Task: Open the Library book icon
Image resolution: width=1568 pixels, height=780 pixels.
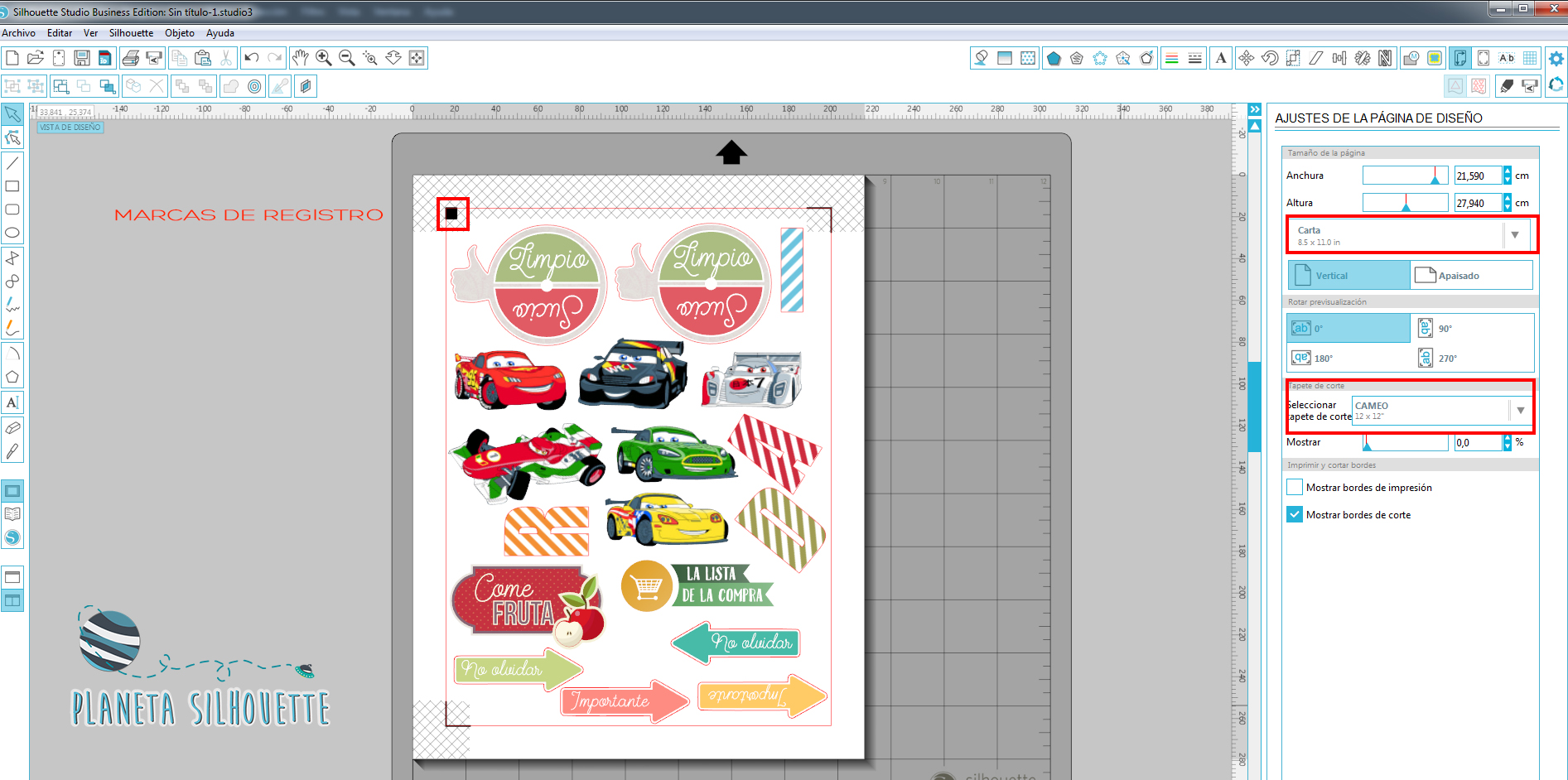Action: click(x=12, y=514)
